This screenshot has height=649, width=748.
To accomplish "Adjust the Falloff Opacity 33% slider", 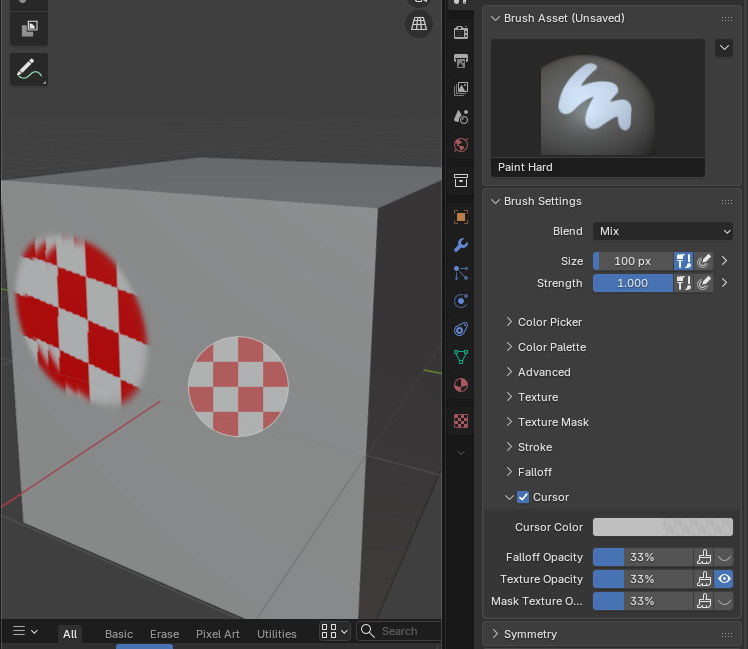I will [x=643, y=557].
